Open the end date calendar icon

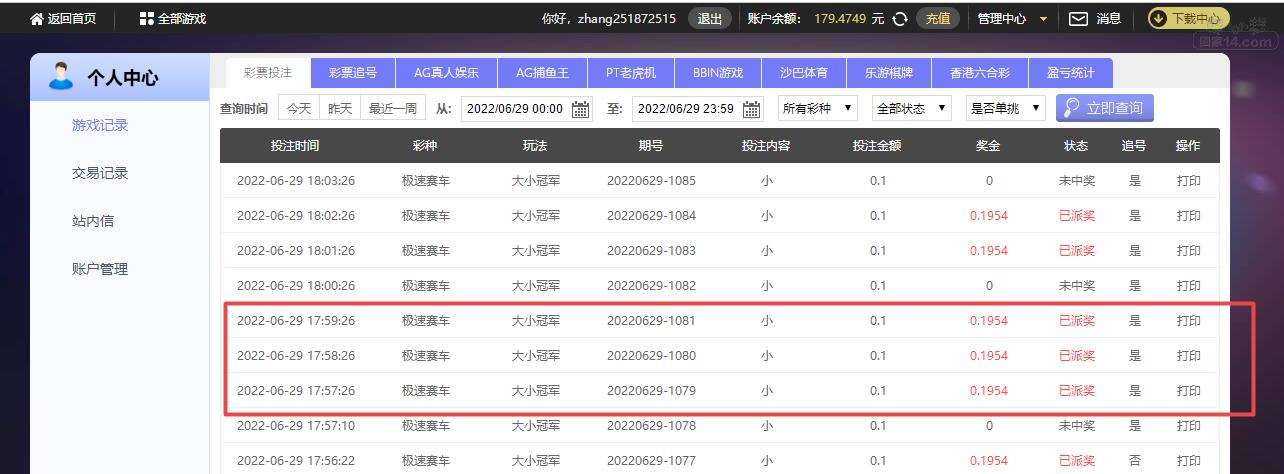(x=751, y=109)
